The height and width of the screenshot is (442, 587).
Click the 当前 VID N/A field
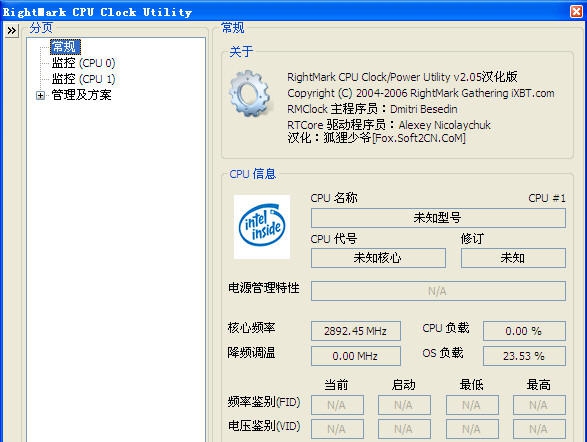(337, 429)
